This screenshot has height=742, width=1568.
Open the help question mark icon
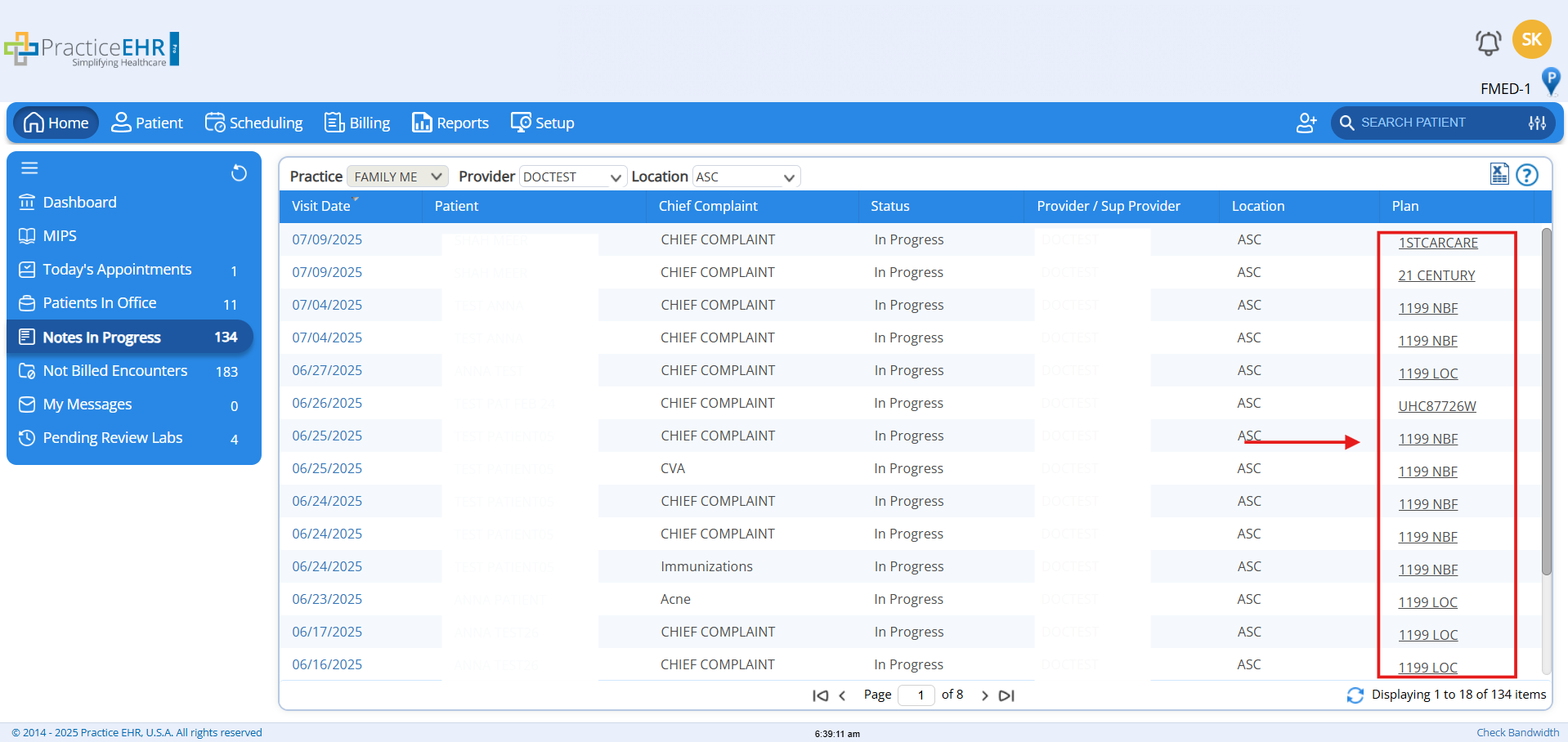point(1526,175)
